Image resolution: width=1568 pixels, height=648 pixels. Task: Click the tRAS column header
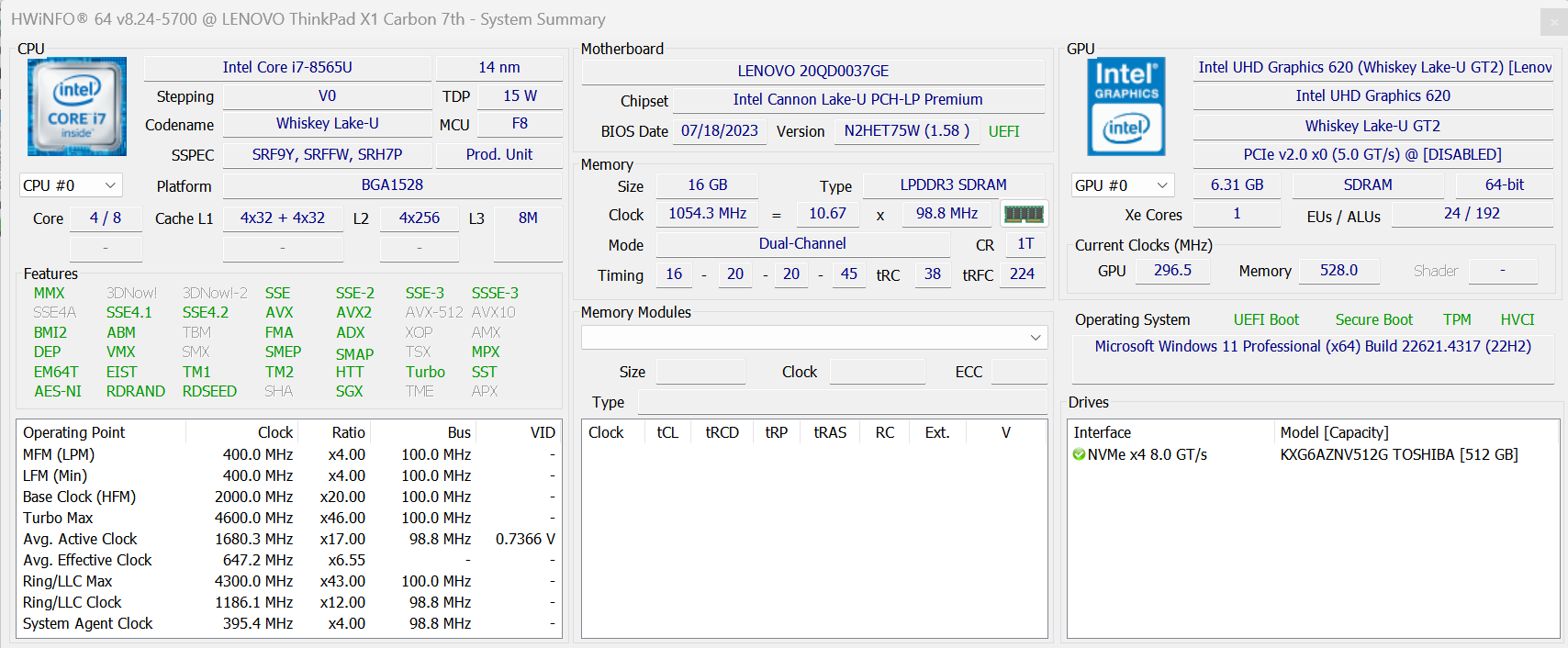coord(830,432)
